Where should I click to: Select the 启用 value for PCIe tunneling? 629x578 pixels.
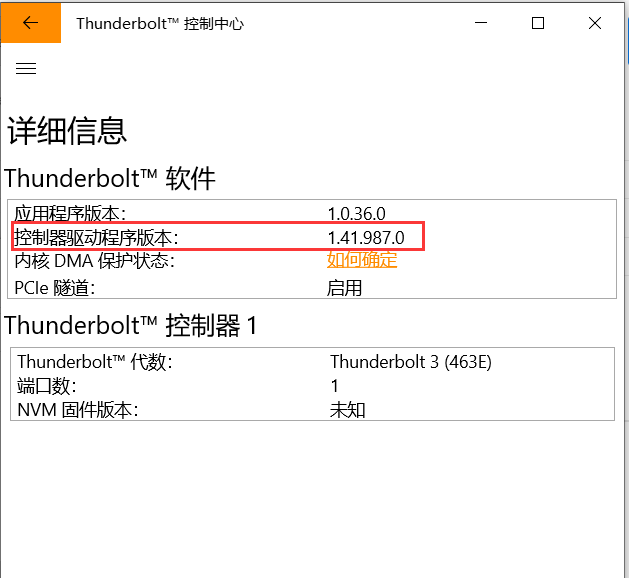pos(344,288)
